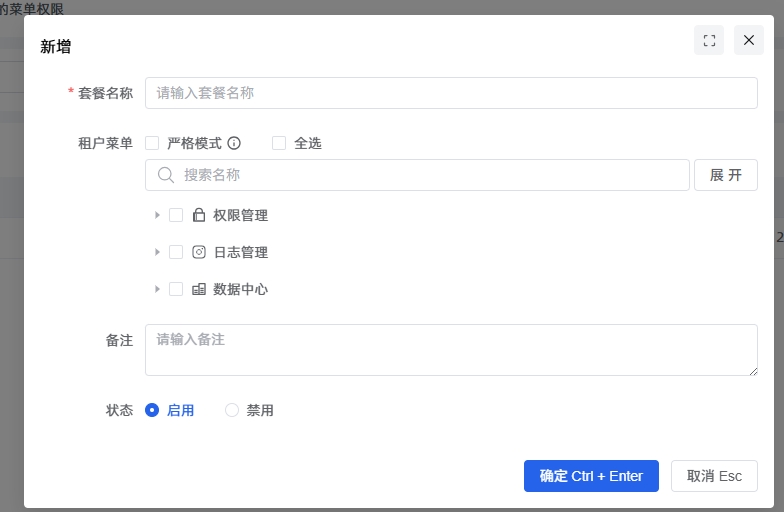Click the lock icon for 权限管理

pyautogui.click(x=199, y=215)
